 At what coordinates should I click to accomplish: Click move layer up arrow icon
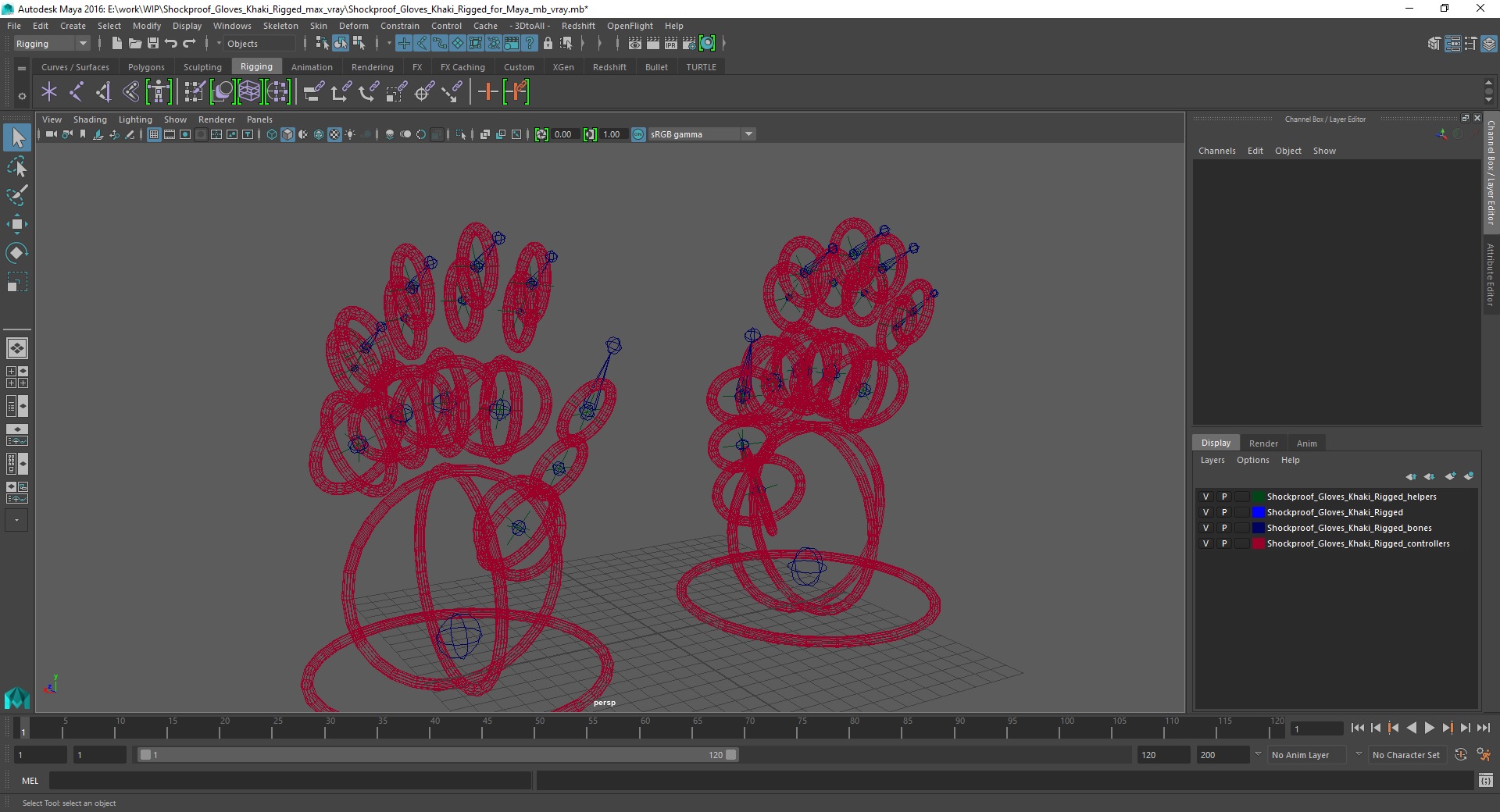point(1411,476)
